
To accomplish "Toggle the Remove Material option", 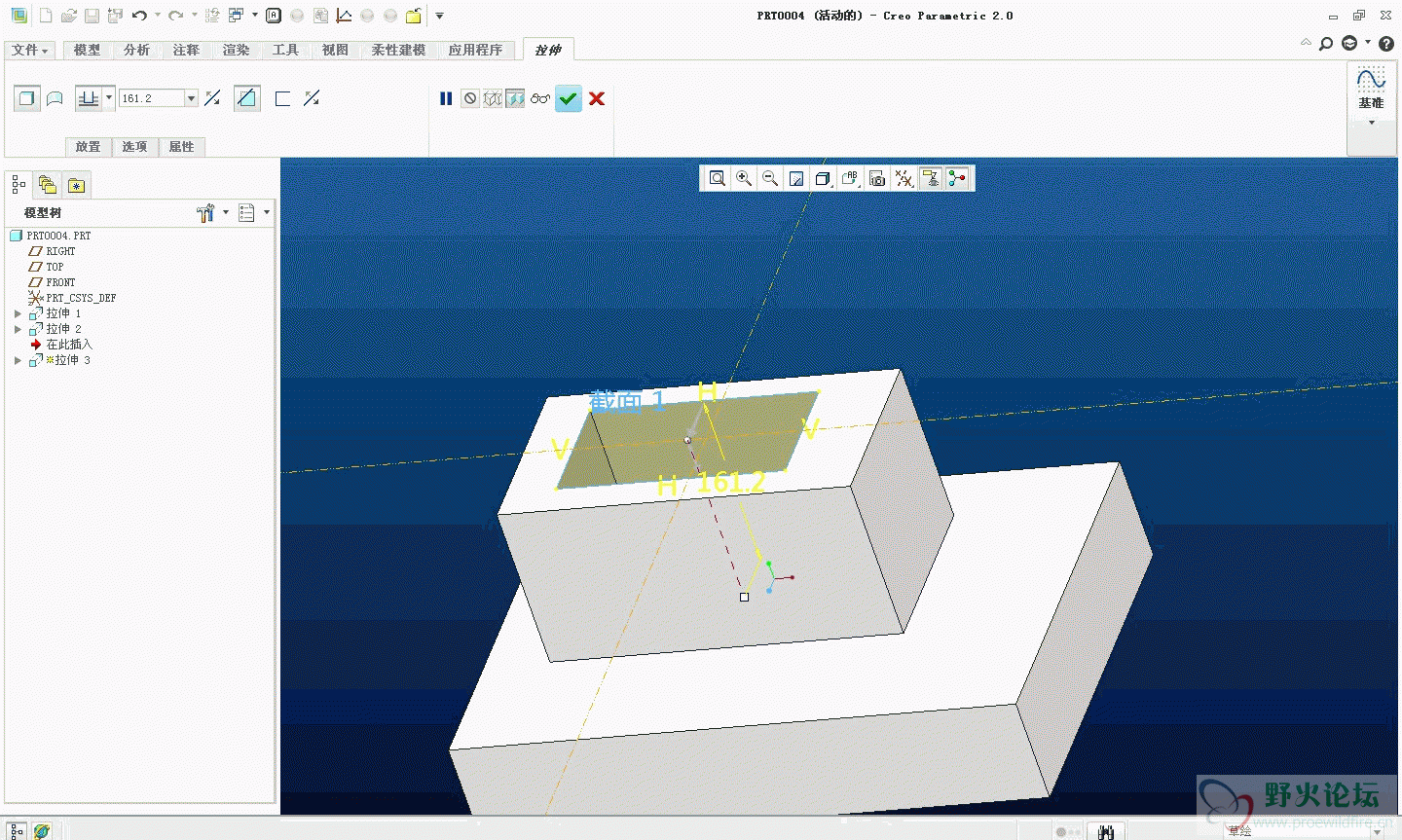I will pos(247,98).
